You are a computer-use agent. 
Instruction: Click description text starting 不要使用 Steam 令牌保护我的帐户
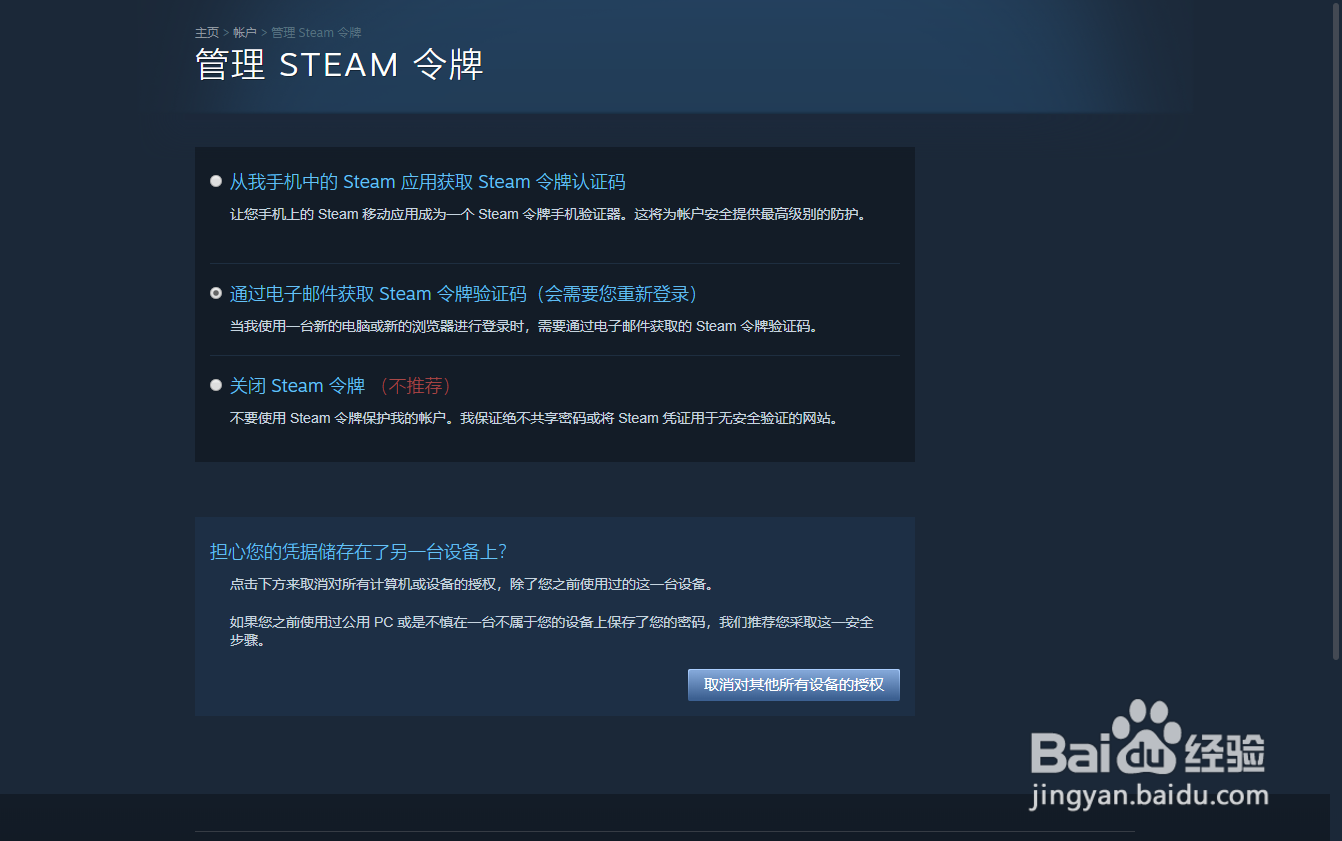[533, 418]
